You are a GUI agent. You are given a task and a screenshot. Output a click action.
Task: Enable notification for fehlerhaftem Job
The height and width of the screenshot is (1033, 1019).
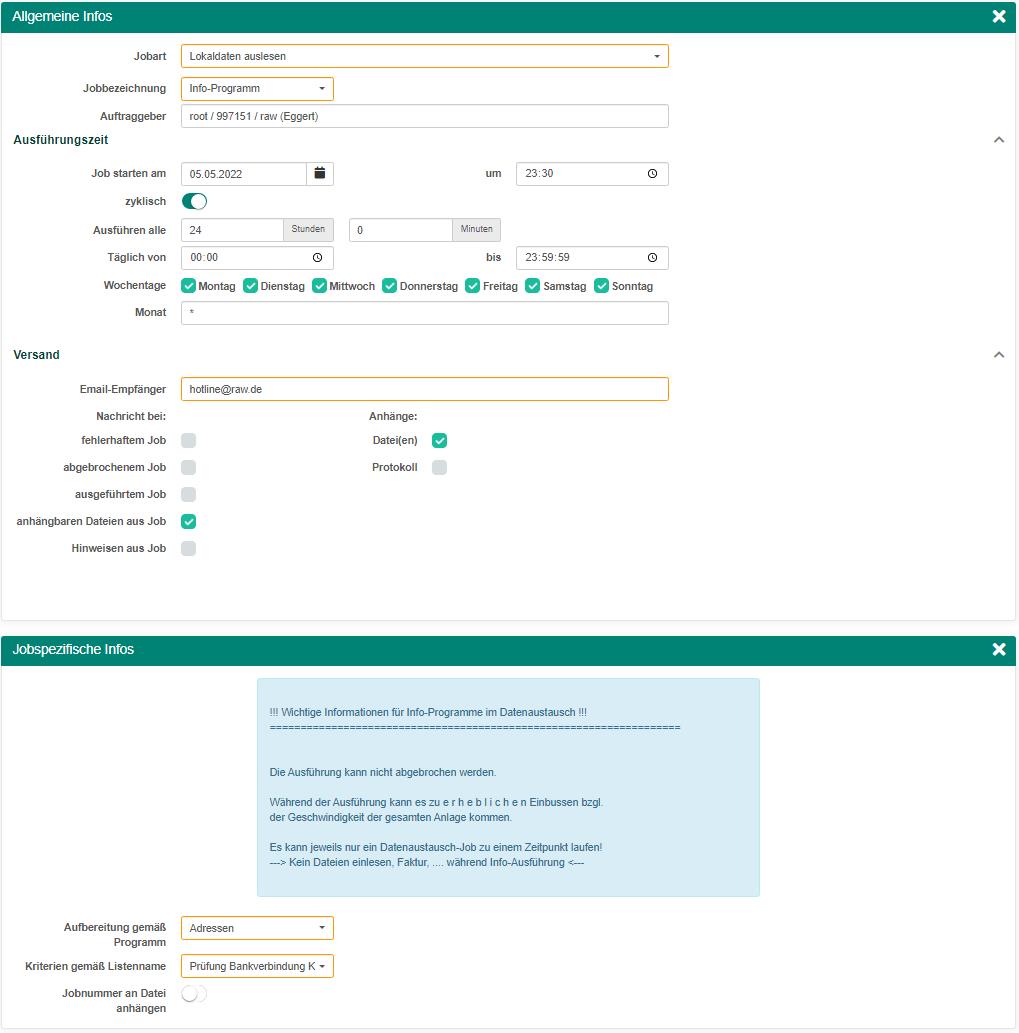click(x=189, y=441)
